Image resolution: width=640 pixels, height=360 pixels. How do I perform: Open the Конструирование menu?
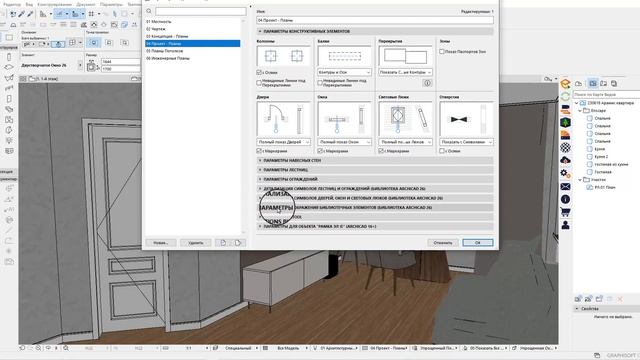pos(54,4)
